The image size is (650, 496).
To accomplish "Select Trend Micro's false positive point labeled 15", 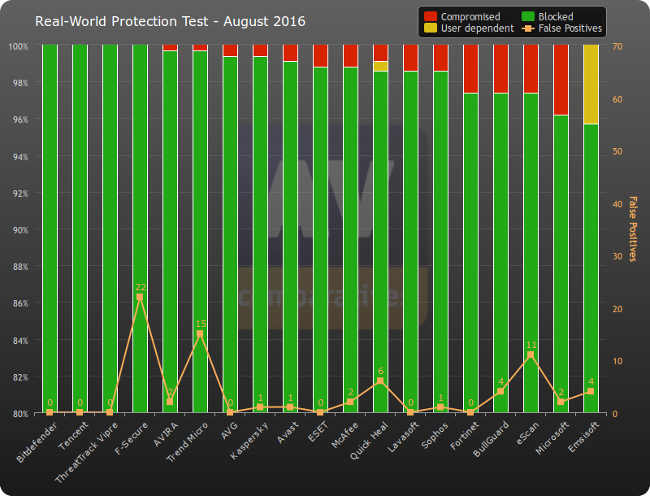I will tap(200, 334).
